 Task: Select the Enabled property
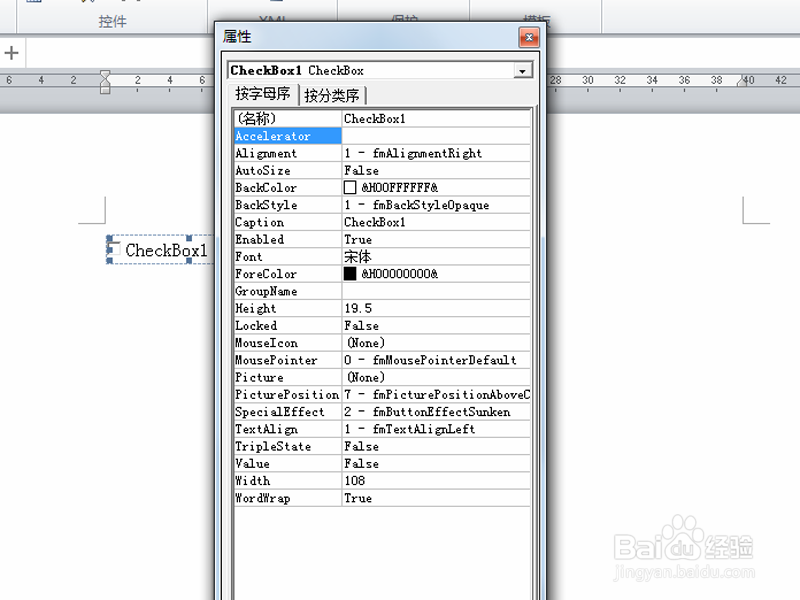[288, 239]
